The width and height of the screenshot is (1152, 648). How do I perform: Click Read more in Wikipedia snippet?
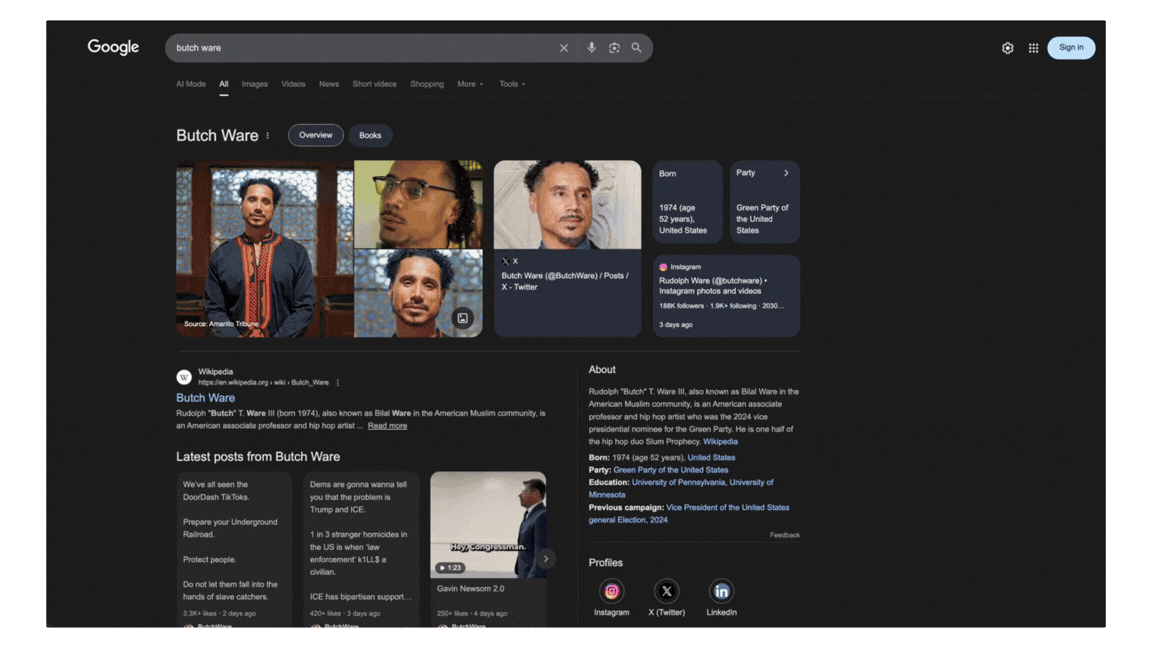click(387, 426)
